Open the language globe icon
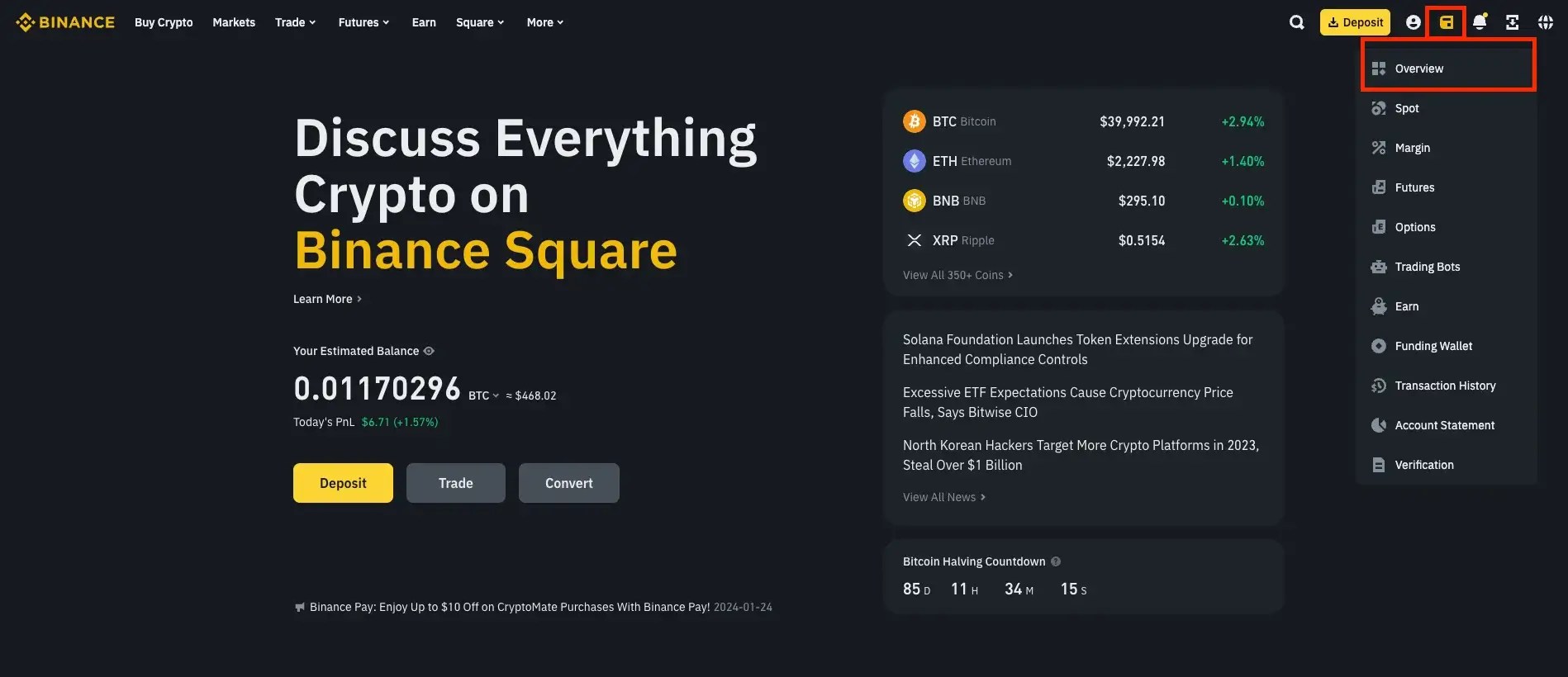This screenshot has width=1568, height=677. pyautogui.click(x=1546, y=22)
